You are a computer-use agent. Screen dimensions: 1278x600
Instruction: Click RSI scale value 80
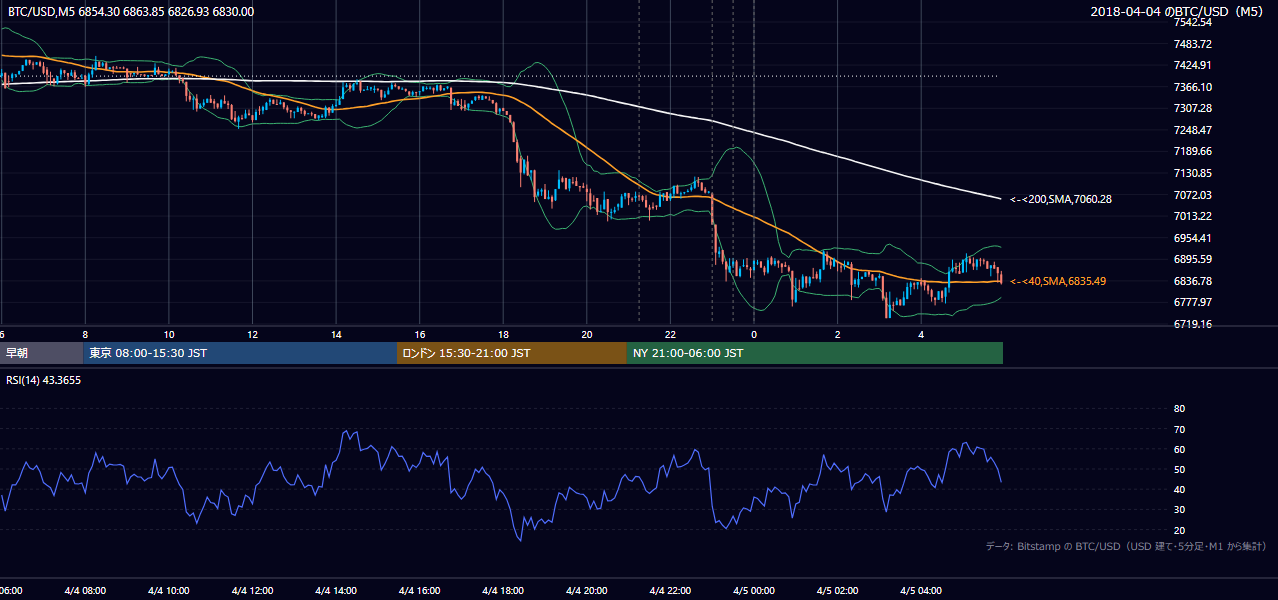tap(1179, 409)
